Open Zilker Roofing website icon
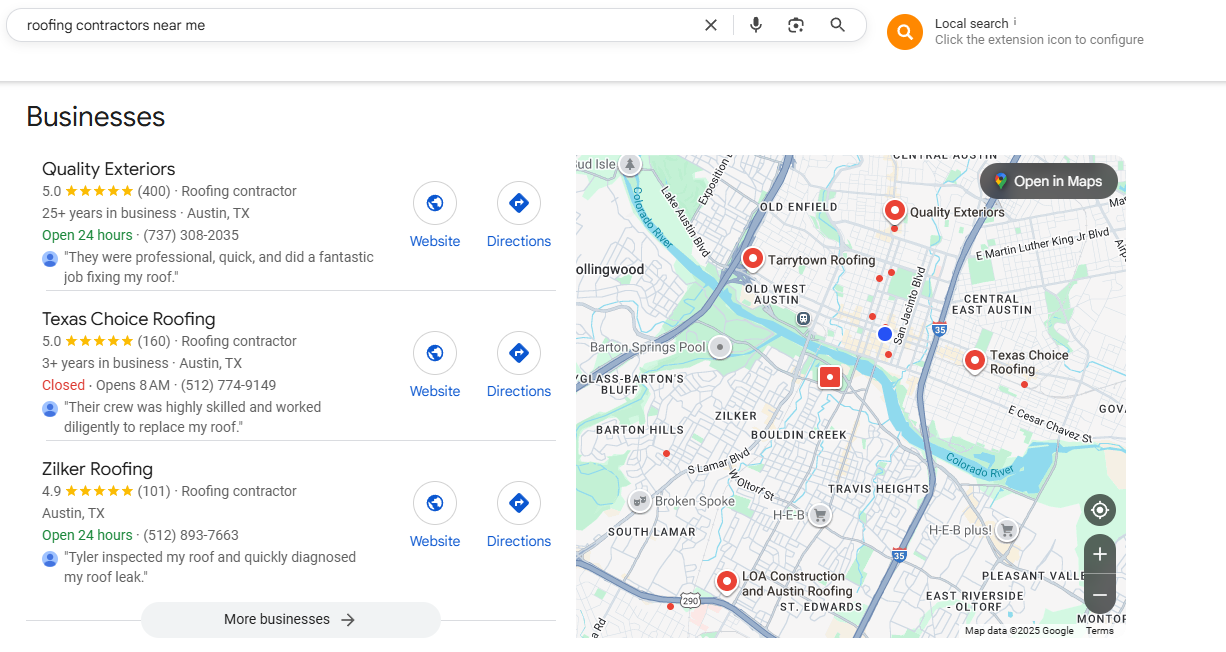 pos(435,503)
